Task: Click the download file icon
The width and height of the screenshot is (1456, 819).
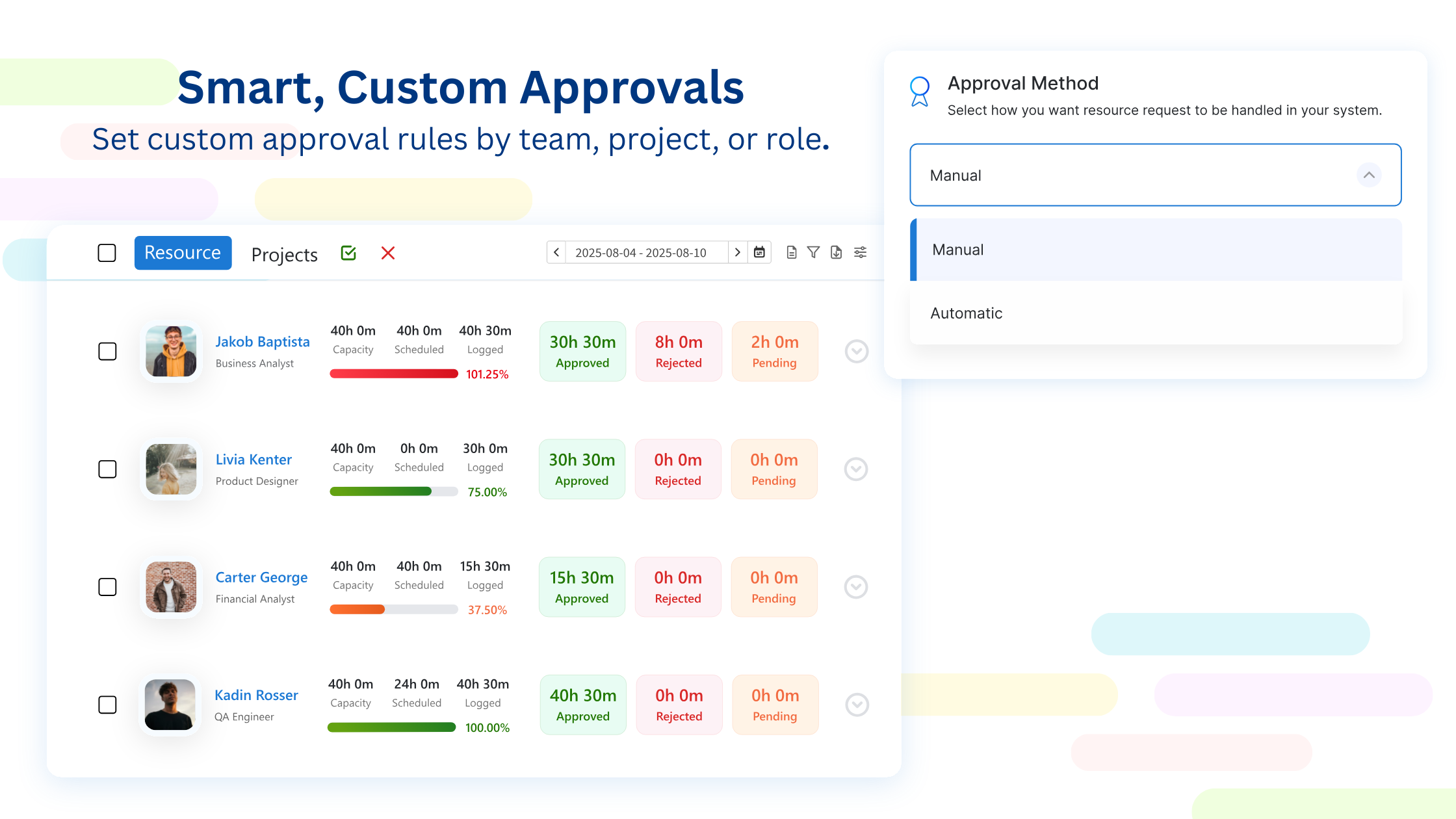Action: [x=836, y=252]
